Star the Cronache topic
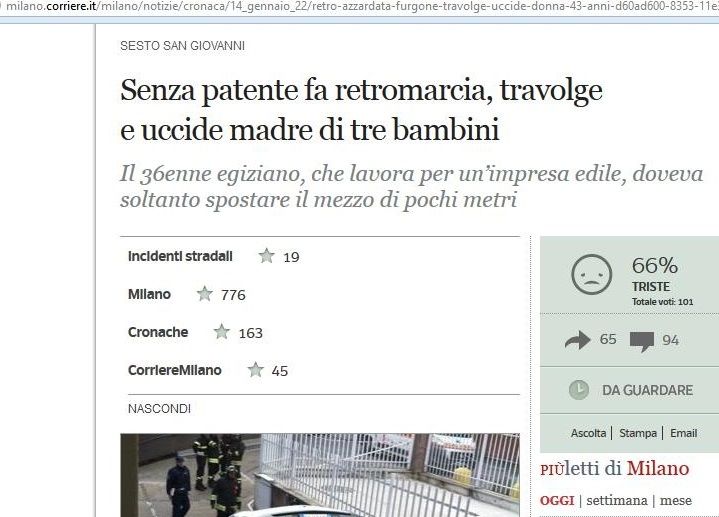The width and height of the screenshot is (719, 517). [221, 332]
